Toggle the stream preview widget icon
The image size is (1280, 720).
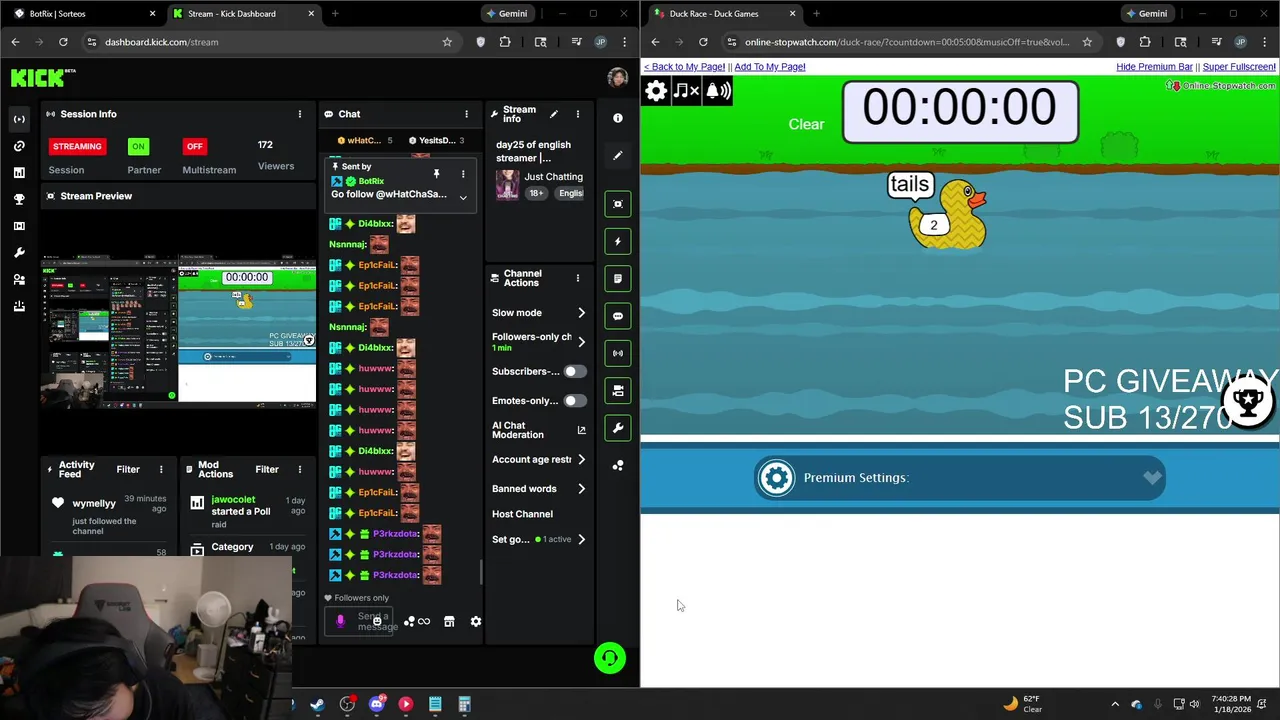click(618, 204)
